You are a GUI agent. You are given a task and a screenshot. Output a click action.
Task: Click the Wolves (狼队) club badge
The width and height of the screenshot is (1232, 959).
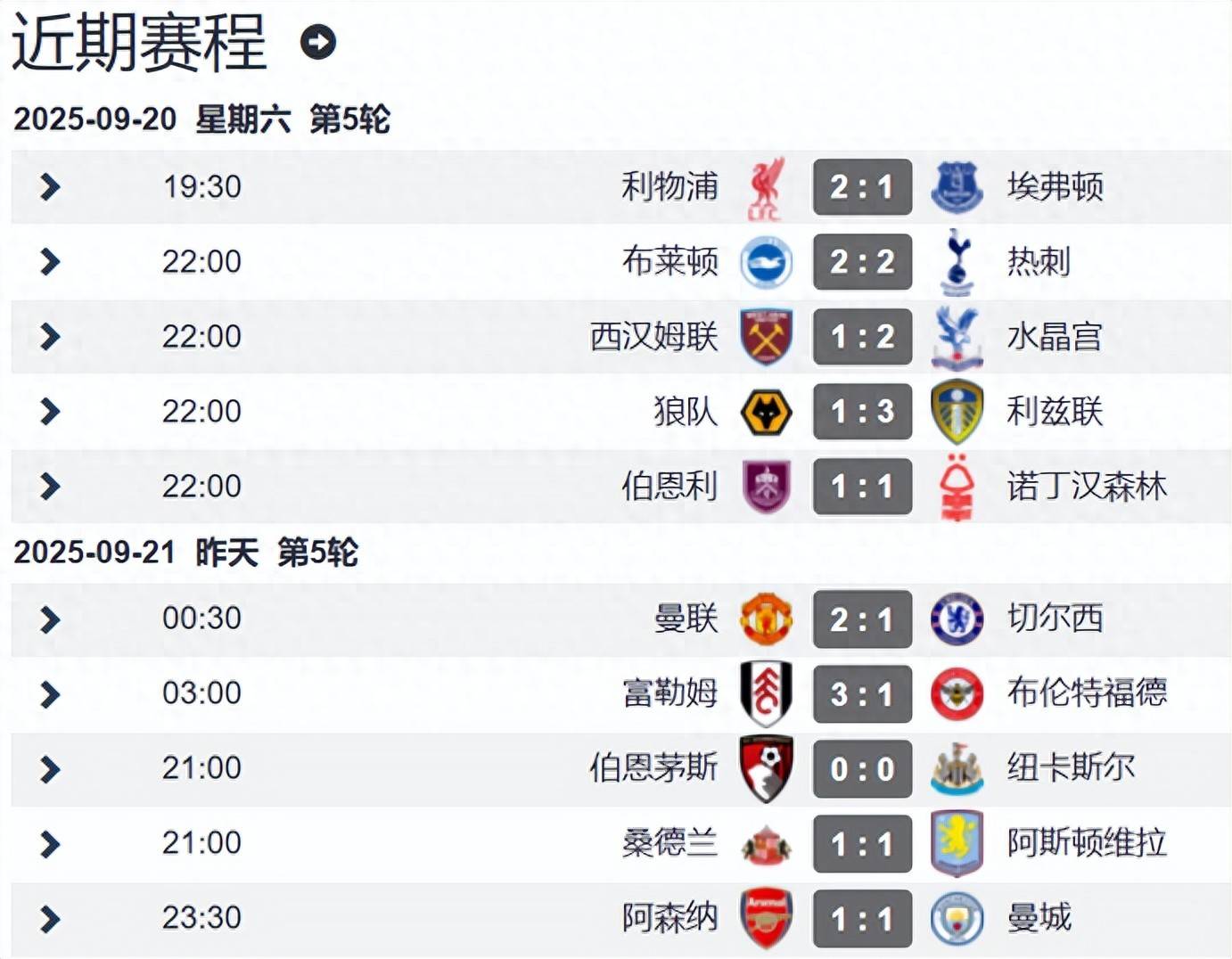click(x=766, y=412)
